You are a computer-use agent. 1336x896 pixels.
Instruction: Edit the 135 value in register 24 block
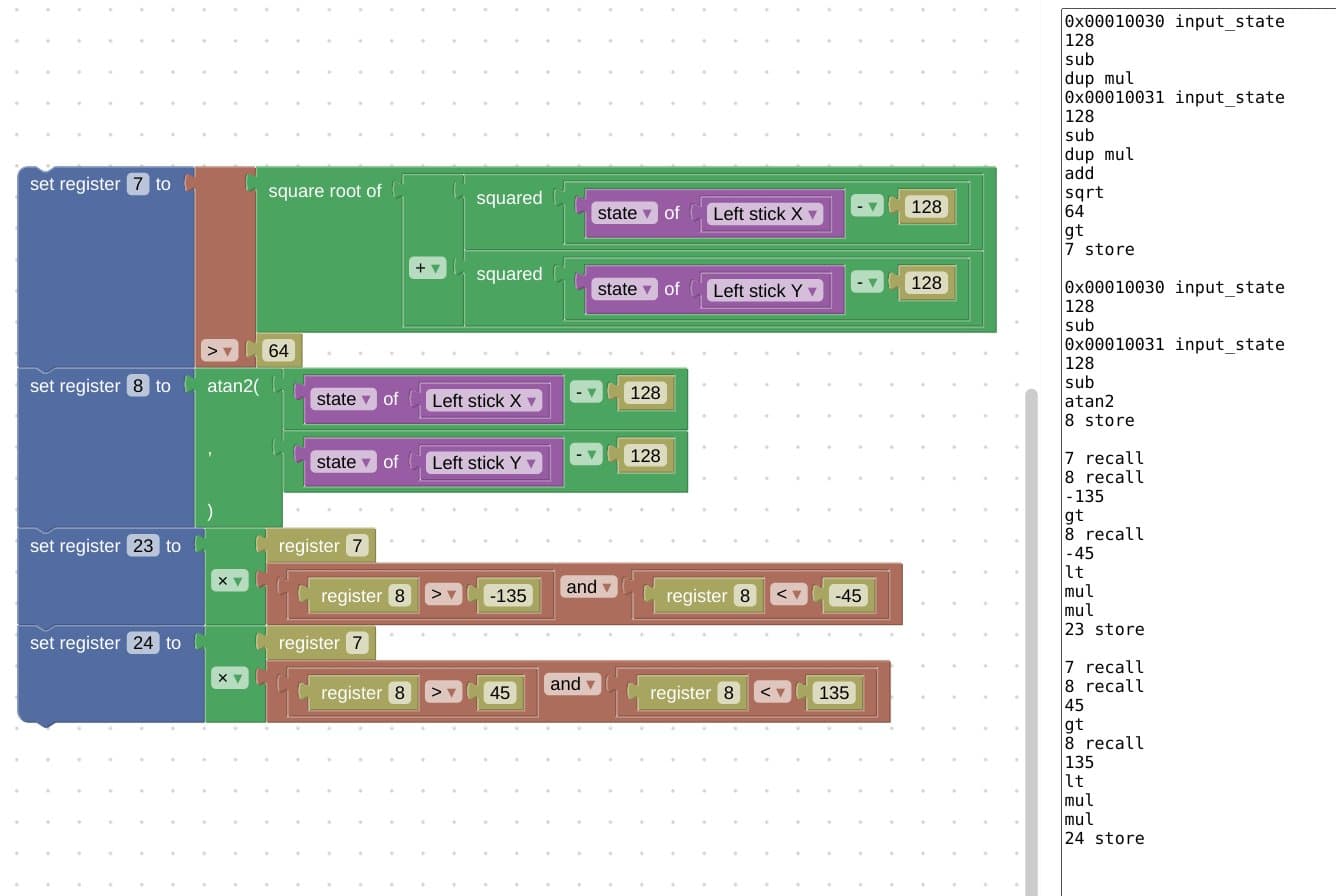(834, 693)
